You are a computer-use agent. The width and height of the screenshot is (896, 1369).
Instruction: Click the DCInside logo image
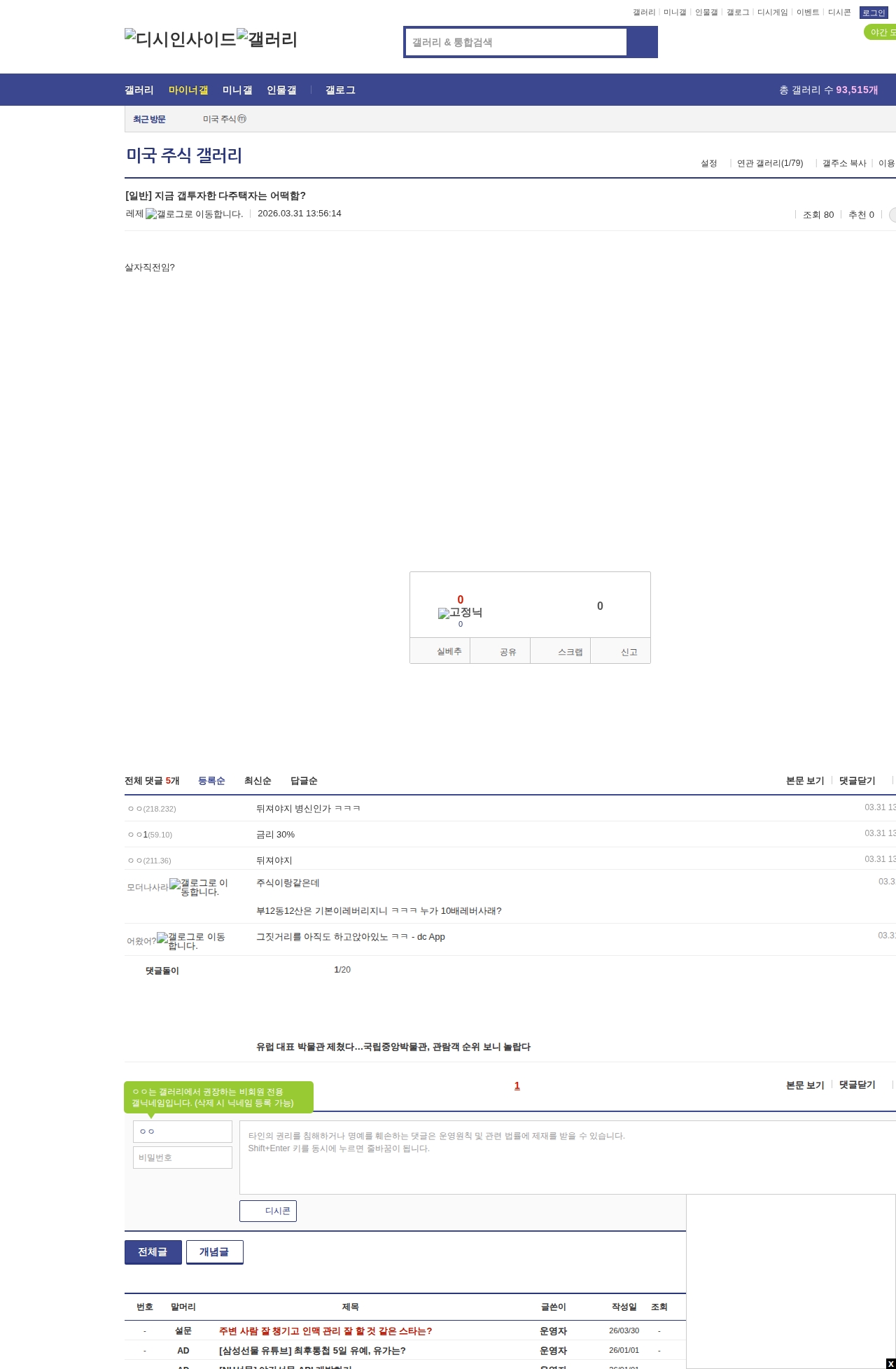pos(181,39)
